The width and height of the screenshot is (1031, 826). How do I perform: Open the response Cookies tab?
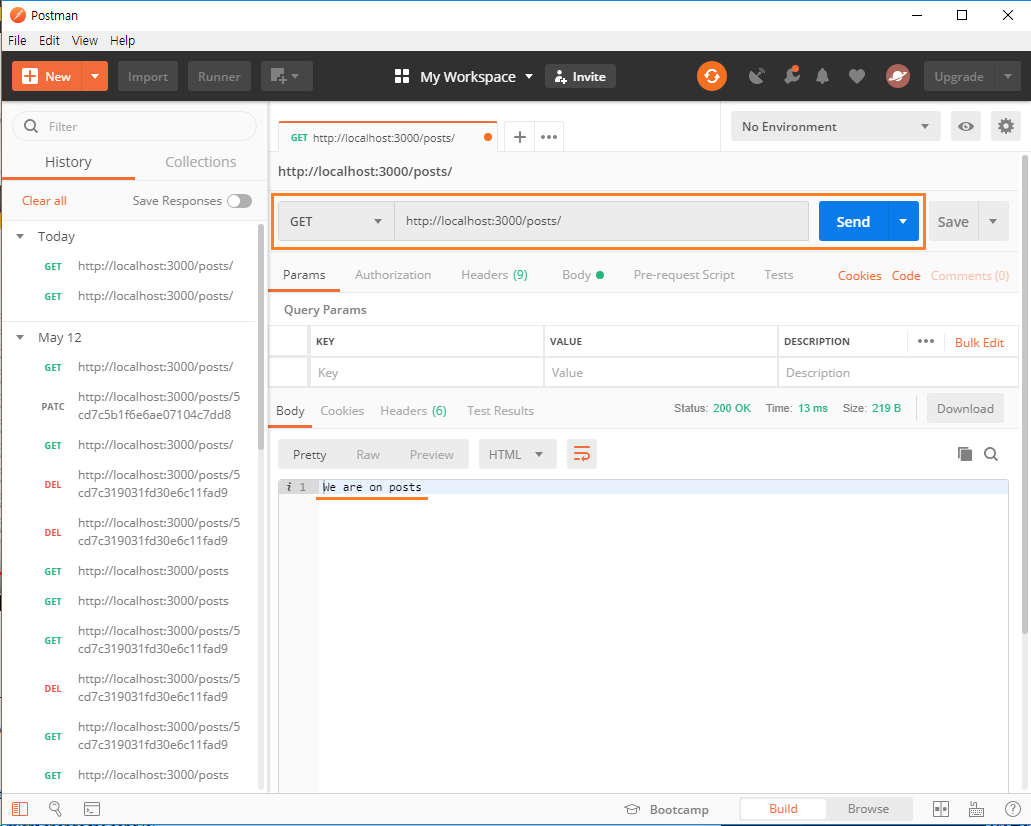[x=342, y=410]
